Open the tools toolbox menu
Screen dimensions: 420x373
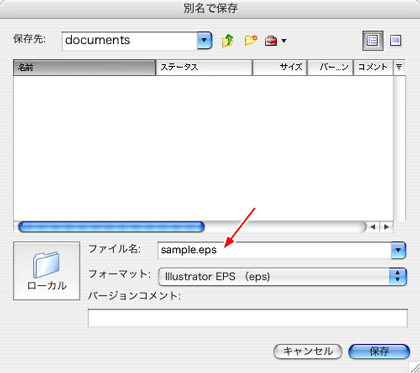(275, 41)
